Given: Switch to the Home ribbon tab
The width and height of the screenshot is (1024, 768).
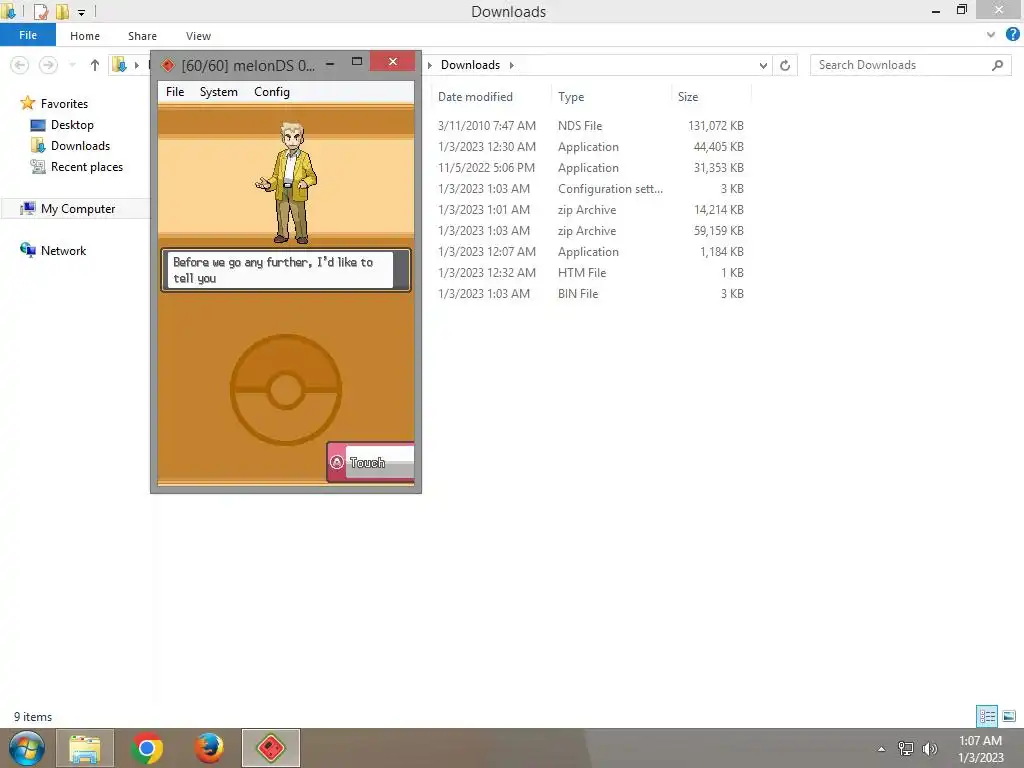Looking at the screenshot, I should point(85,36).
